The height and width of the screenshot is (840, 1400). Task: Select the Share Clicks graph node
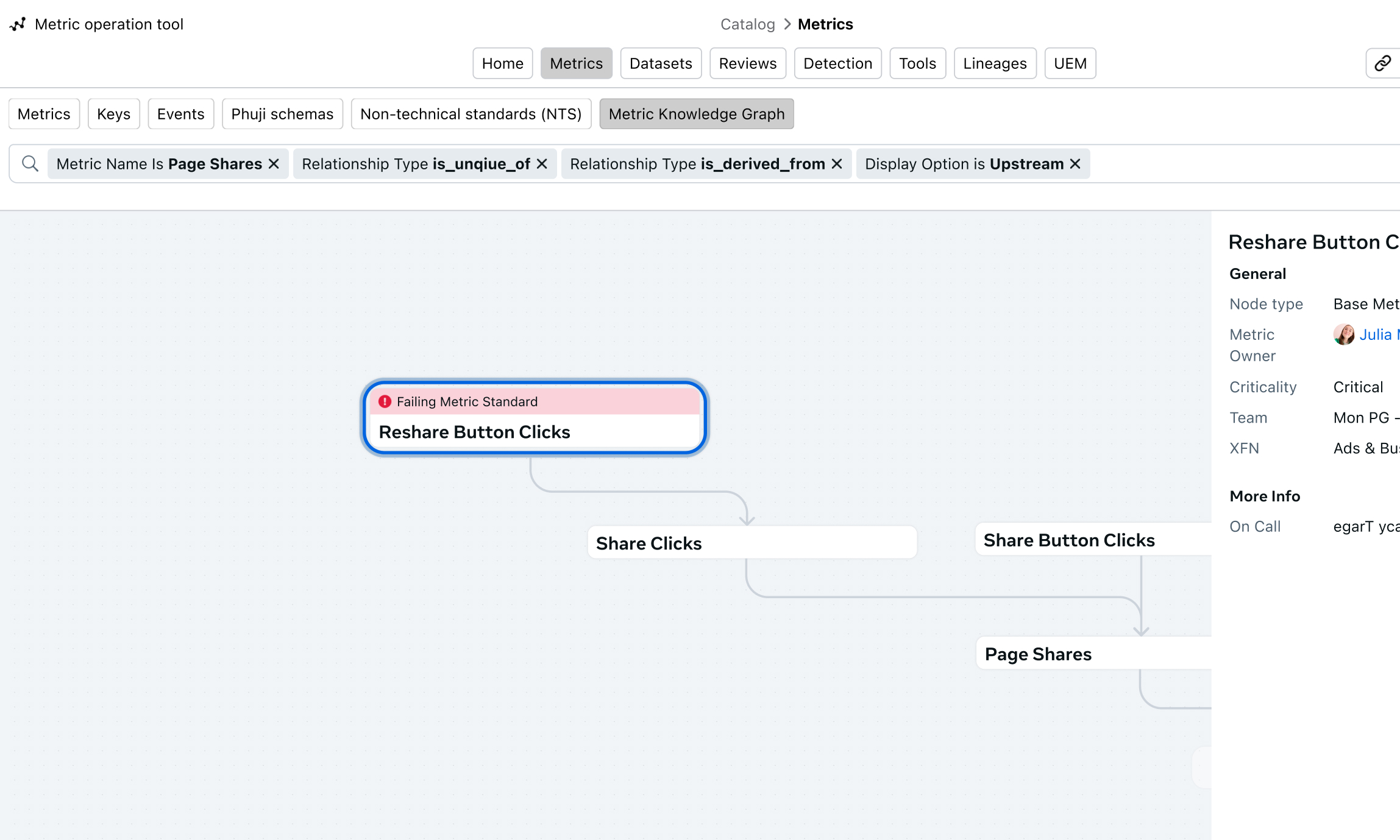tap(751, 543)
